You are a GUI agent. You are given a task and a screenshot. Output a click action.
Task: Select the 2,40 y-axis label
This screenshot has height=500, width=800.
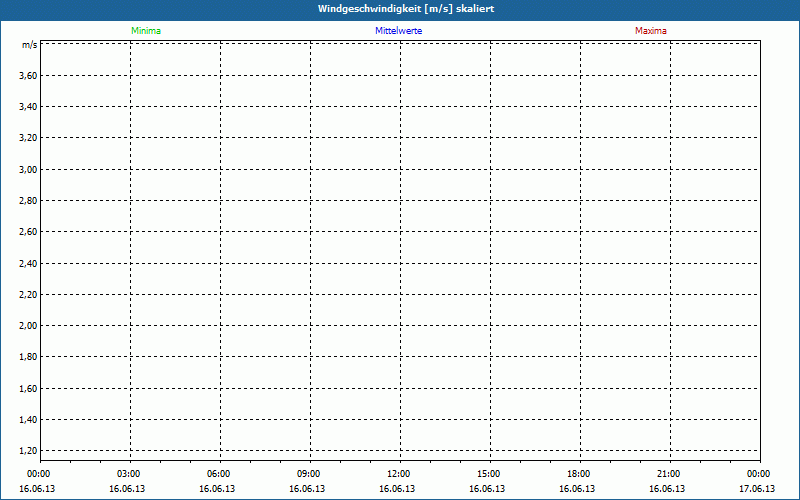coord(28,263)
